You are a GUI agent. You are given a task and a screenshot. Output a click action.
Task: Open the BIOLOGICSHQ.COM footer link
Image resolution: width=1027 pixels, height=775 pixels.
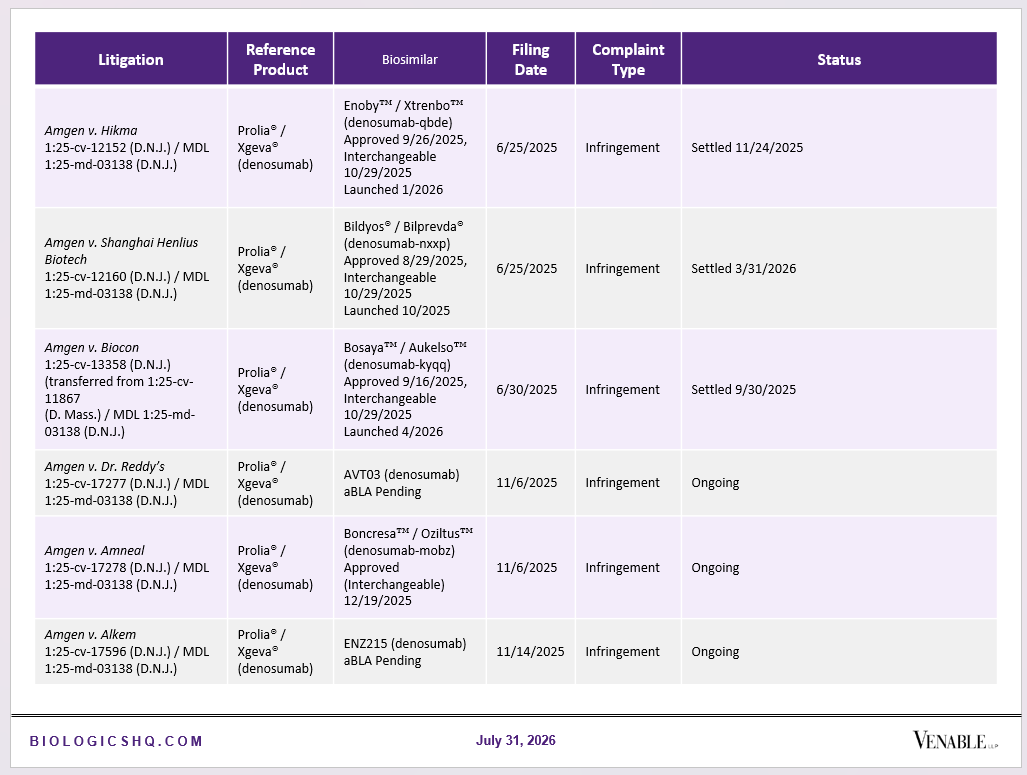click(116, 741)
